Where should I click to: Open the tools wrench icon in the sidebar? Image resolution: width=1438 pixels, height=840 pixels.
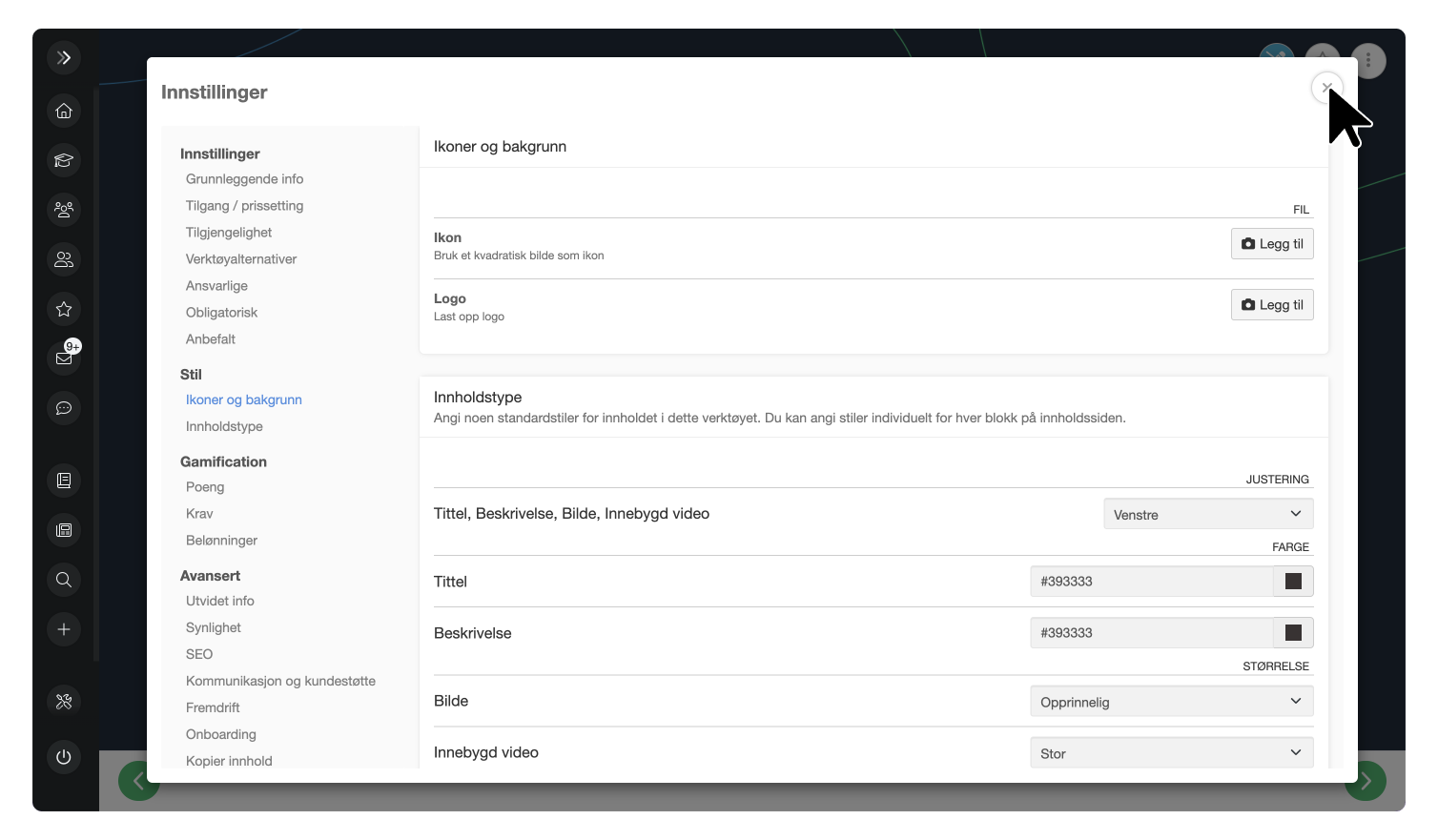(64, 702)
